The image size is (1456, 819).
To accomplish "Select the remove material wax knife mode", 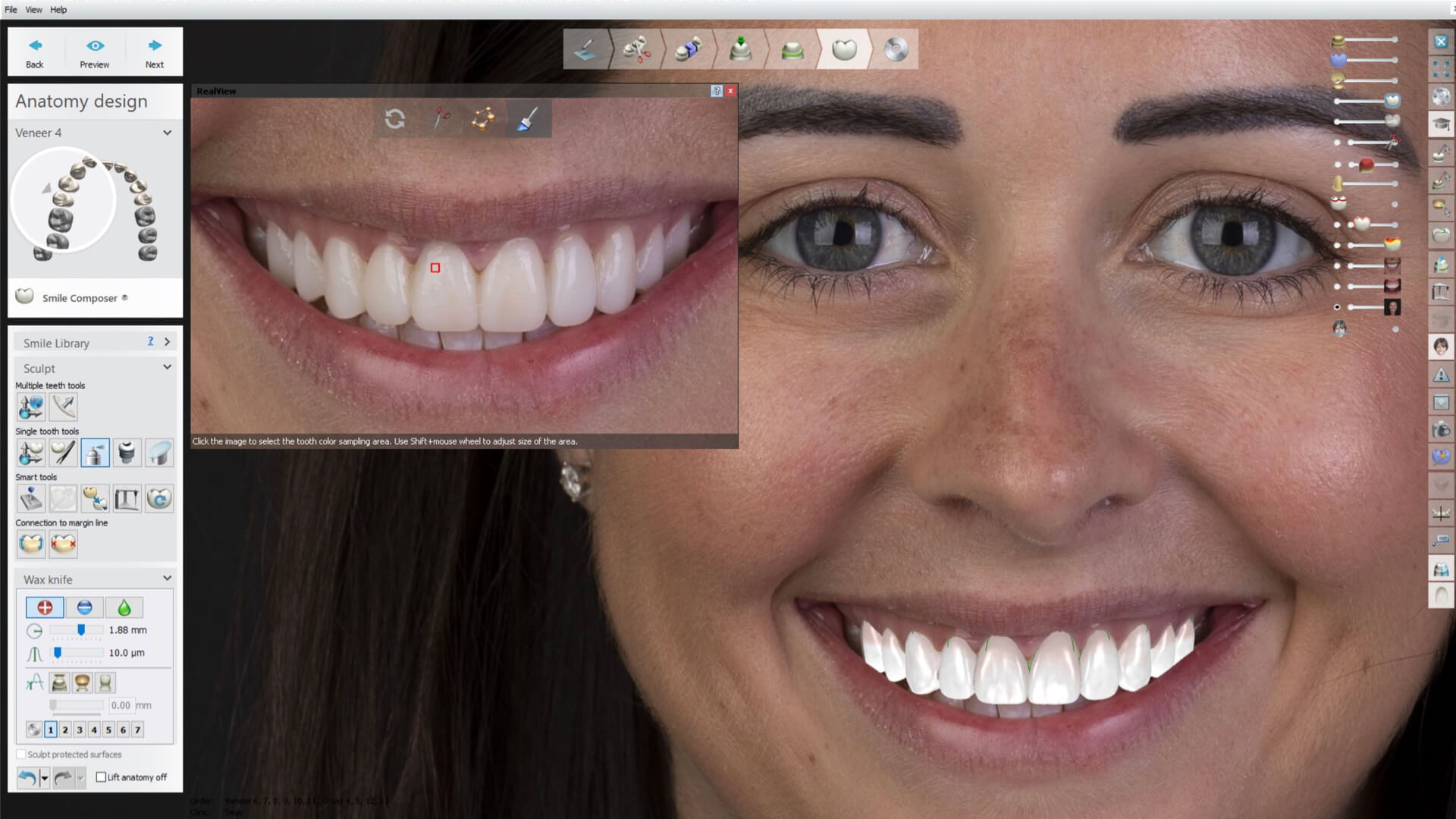I will pyautogui.click(x=85, y=607).
